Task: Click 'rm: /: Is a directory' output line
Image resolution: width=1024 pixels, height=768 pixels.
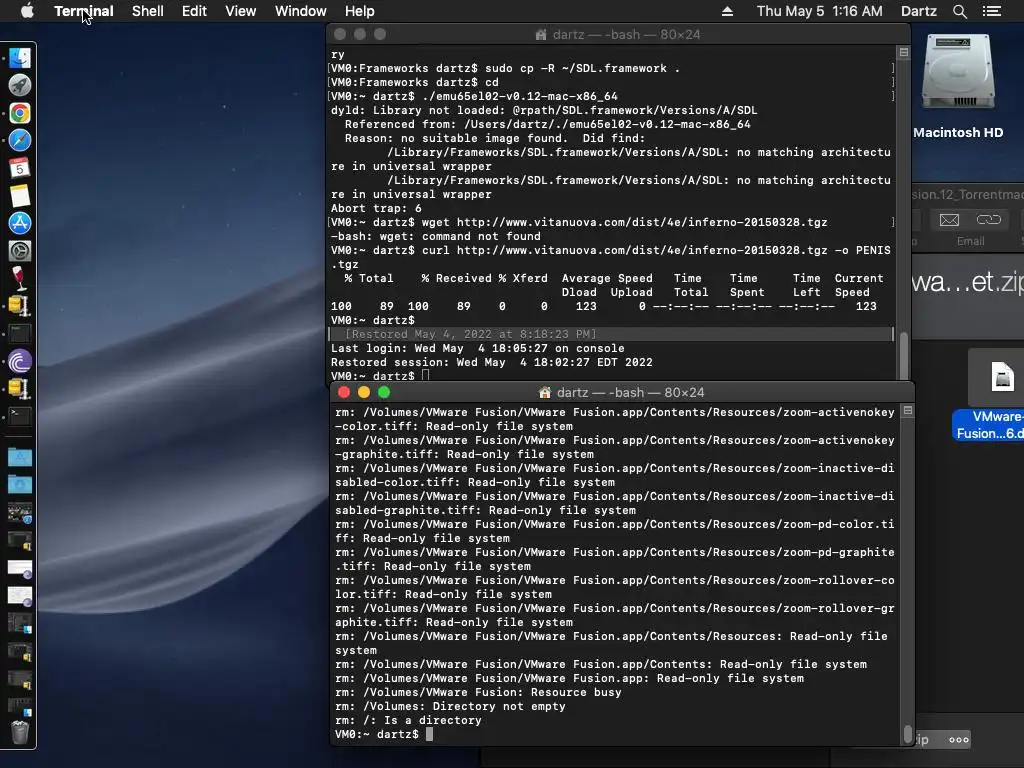Action: 408,720
